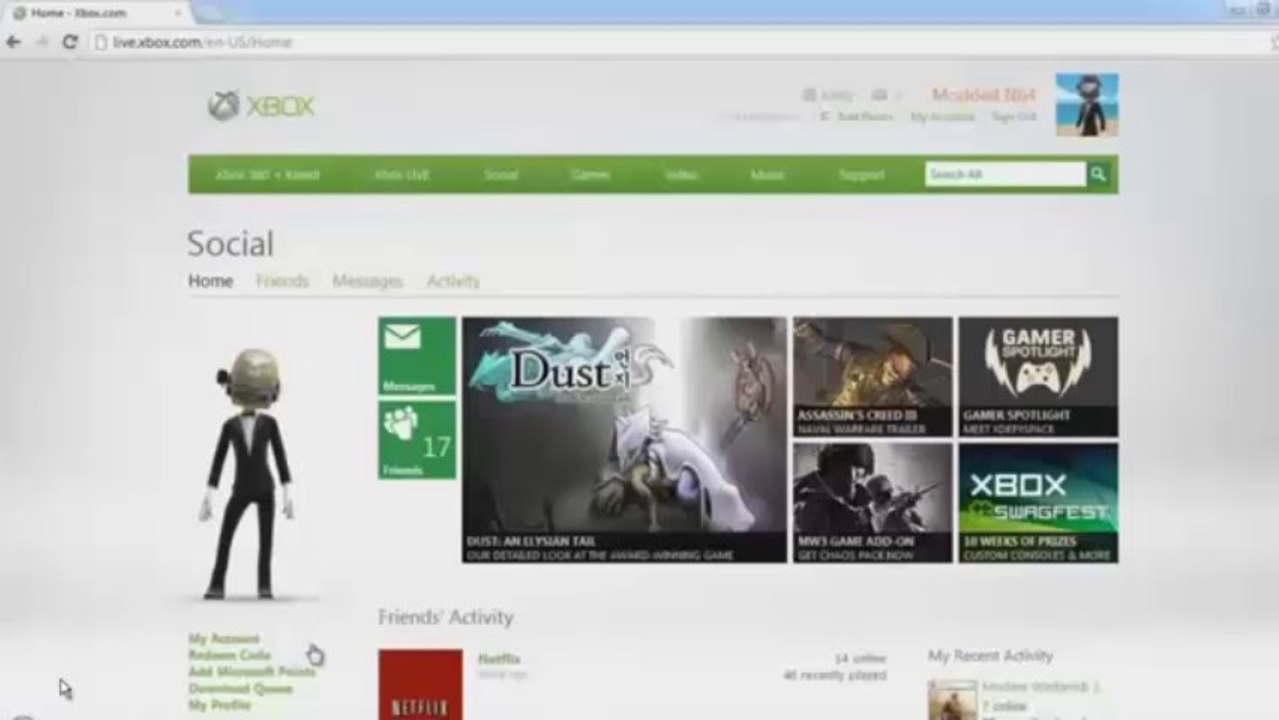The height and width of the screenshot is (720, 1279).
Task: Switch to the Activity tab under Social
Action: (x=453, y=281)
